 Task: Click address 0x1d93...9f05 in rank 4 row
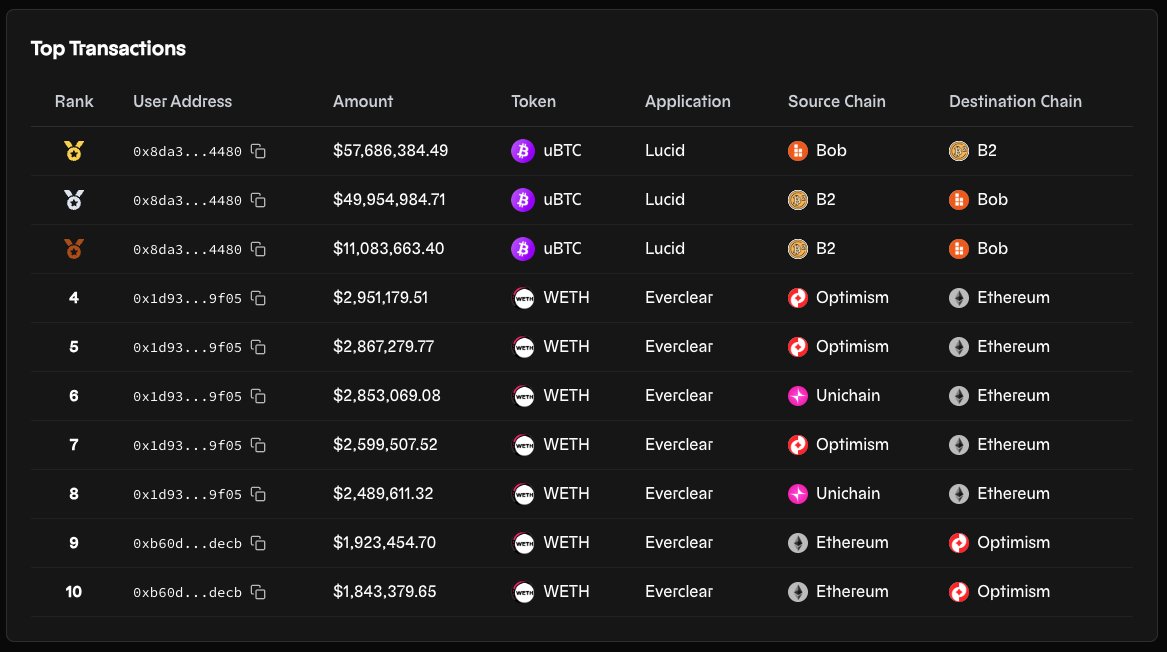coord(188,298)
